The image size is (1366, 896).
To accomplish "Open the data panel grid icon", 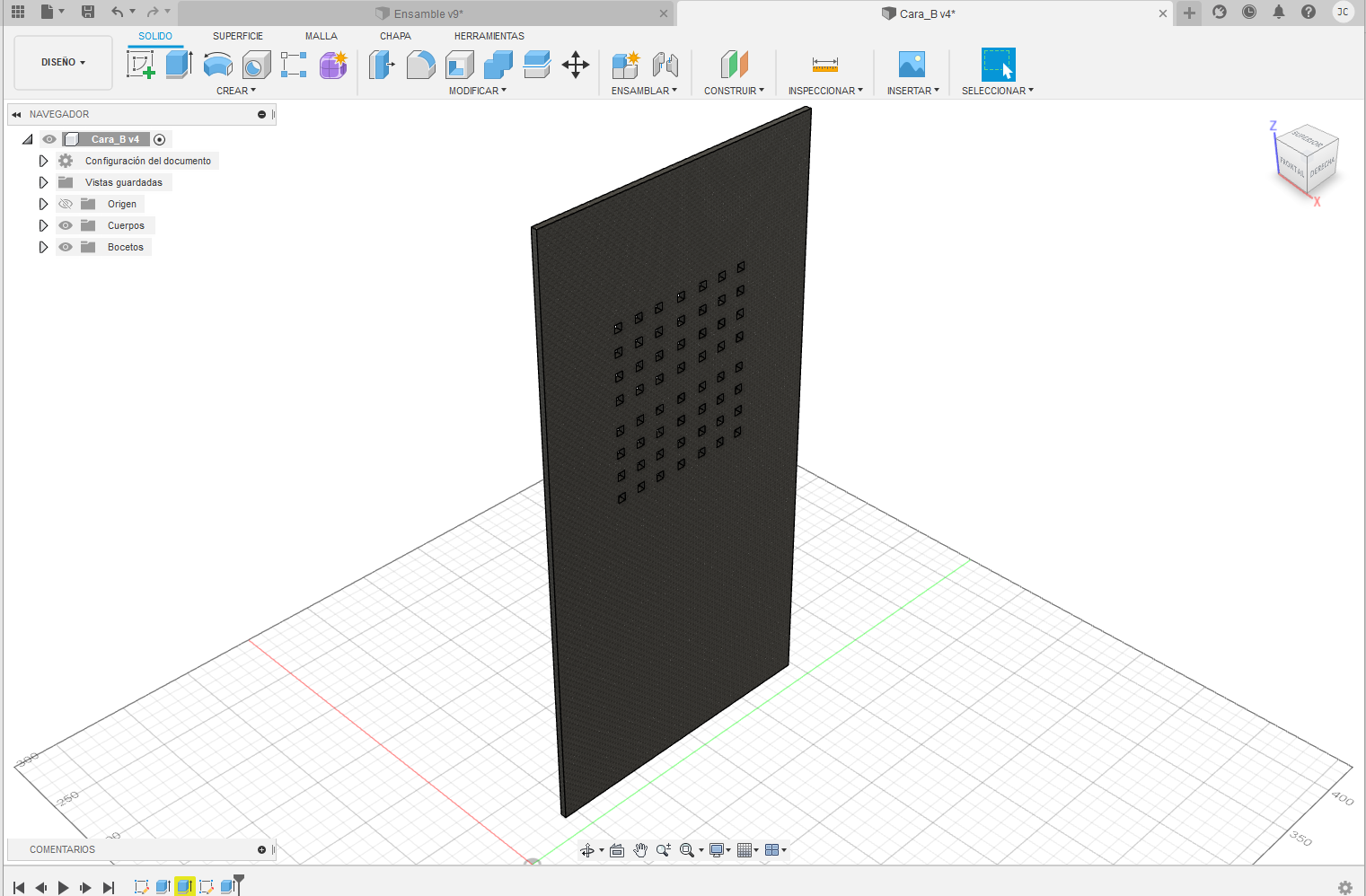I will pyautogui.click(x=18, y=12).
